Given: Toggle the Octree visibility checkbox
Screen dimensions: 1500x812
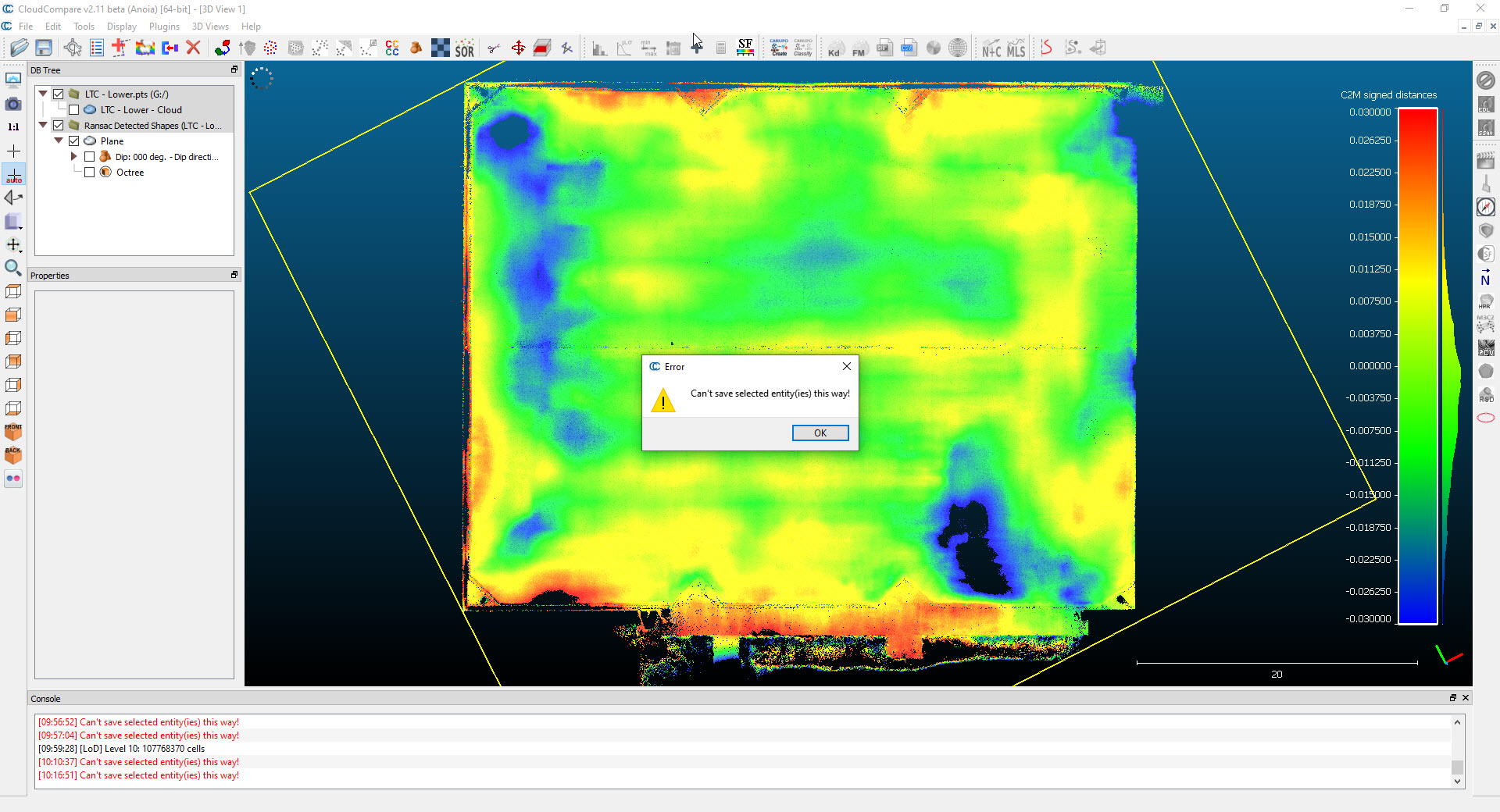Looking at the screenshot, I should [x=90, y=173].
